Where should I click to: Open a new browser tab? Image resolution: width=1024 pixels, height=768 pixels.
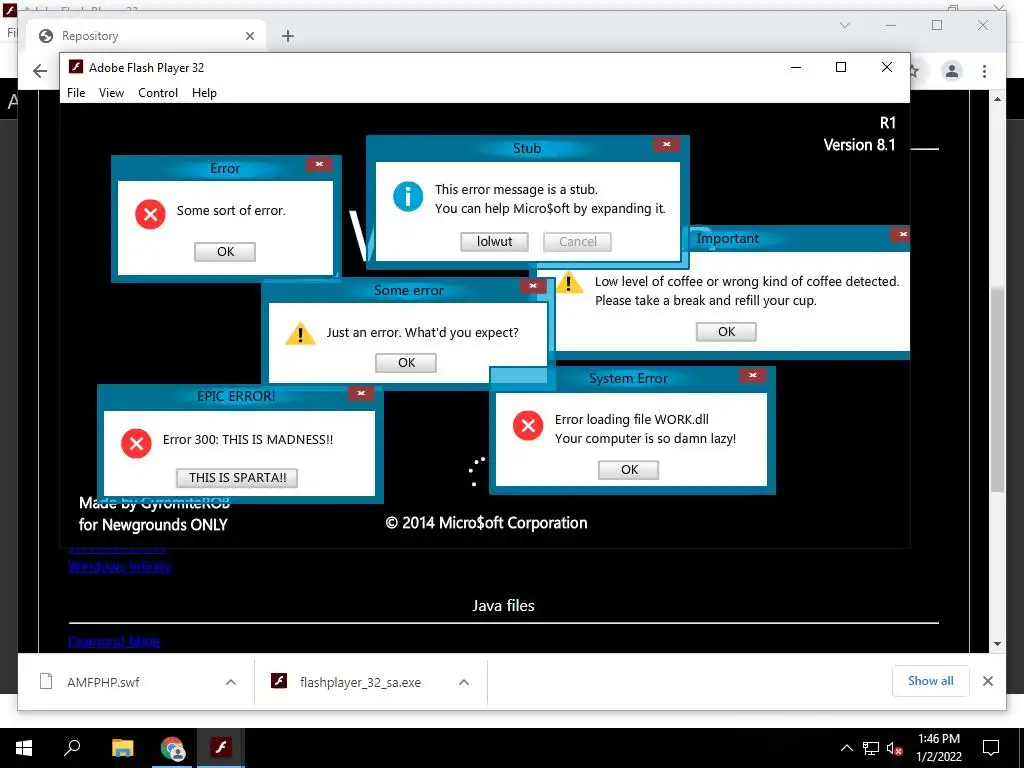(287, 36)
